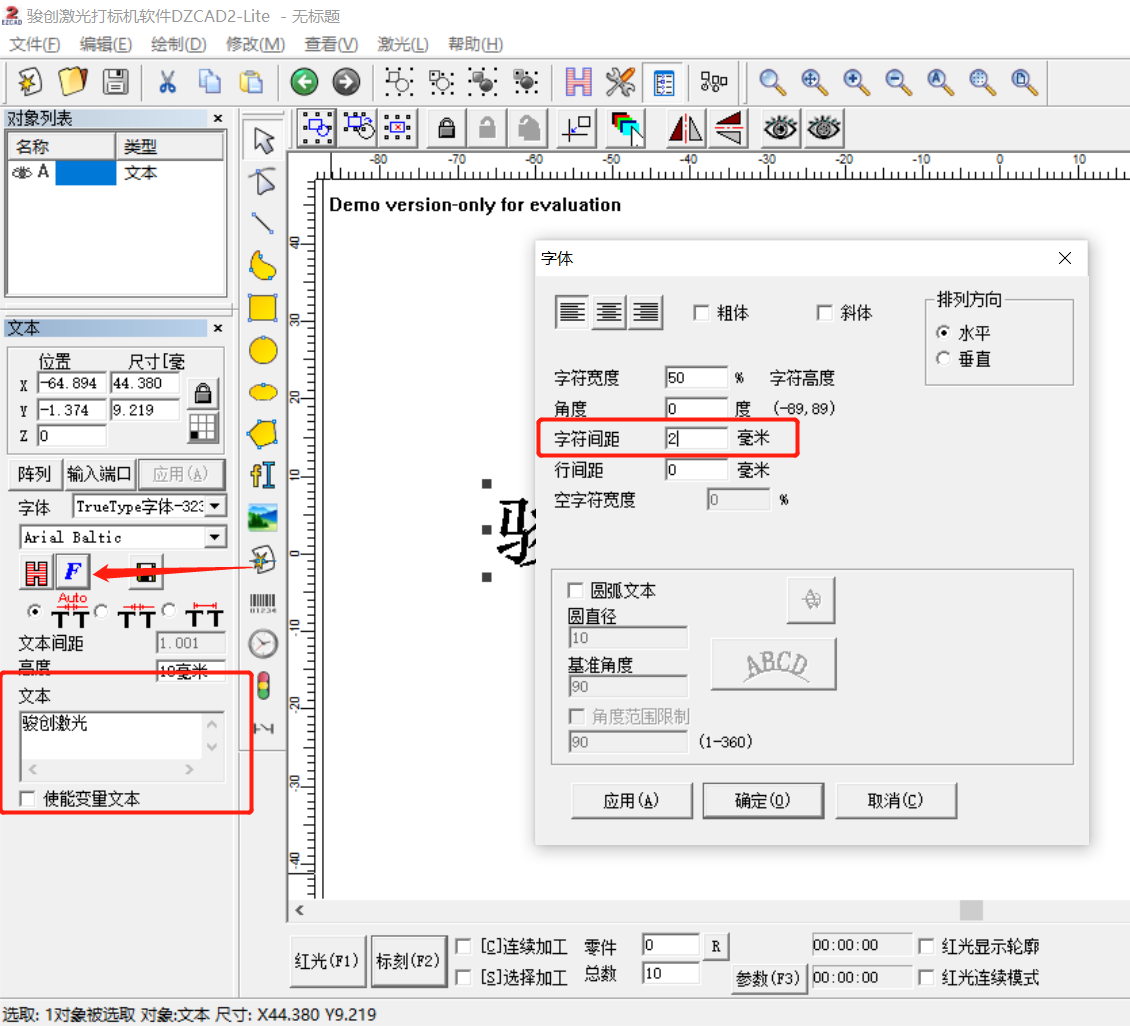Save document with floppy disk icon

tap(115, 81)
